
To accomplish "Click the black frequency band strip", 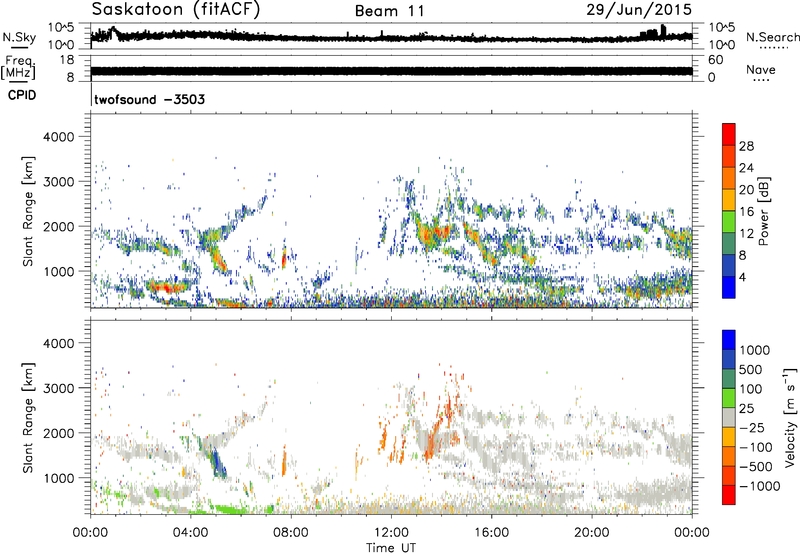I will (391, 71).
